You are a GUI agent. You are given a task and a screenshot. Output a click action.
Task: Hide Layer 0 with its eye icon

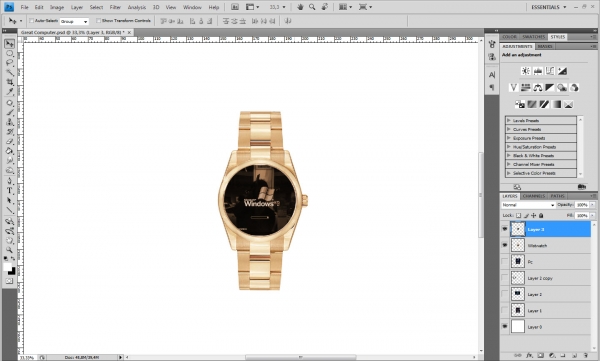point(505,327)
